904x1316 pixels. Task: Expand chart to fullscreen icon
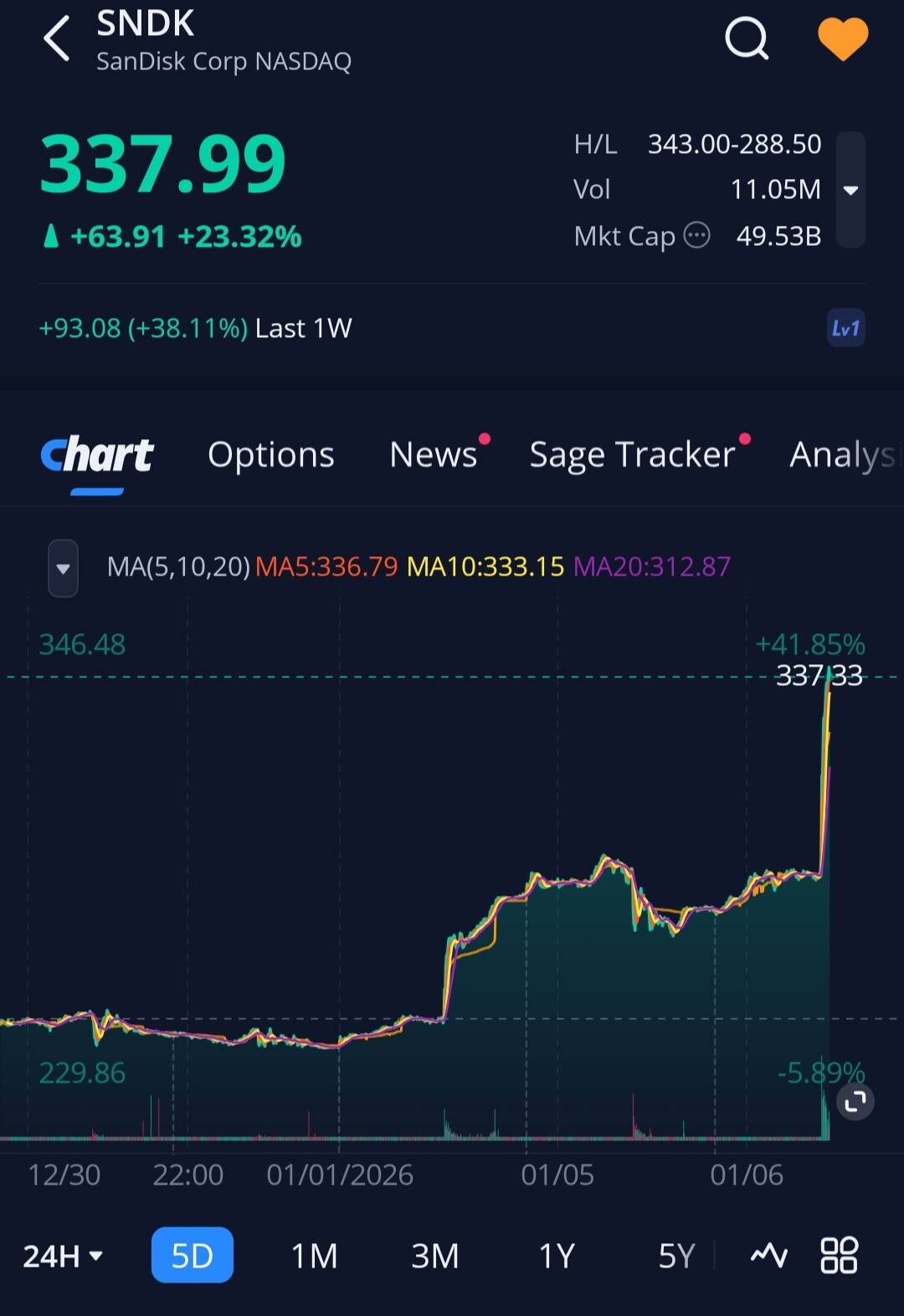tap(855, 1102)
